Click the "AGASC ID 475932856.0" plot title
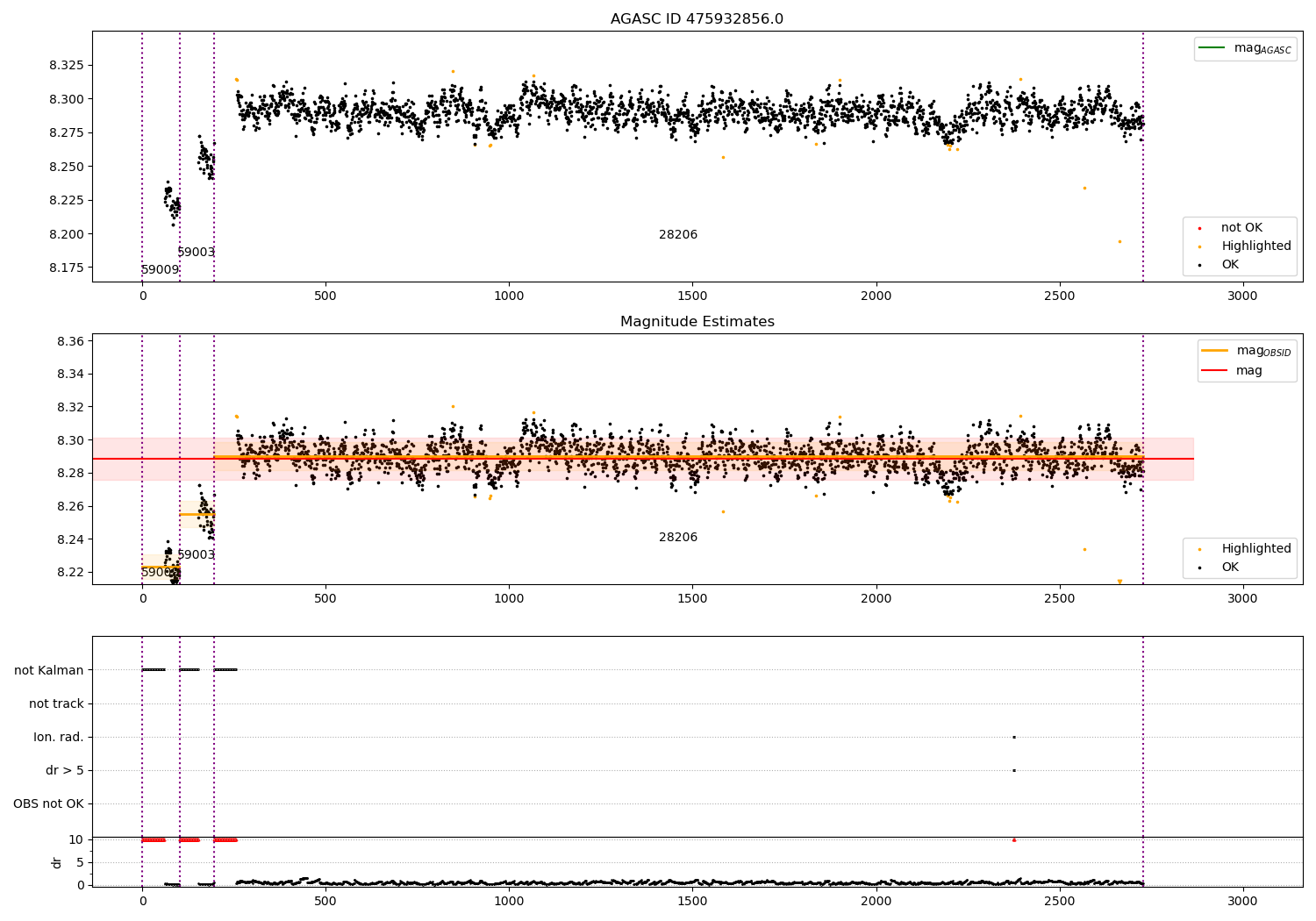Image resolution: width=1316 pixels, height=921 pixels. pyautogui.click(x=697, y=19)
